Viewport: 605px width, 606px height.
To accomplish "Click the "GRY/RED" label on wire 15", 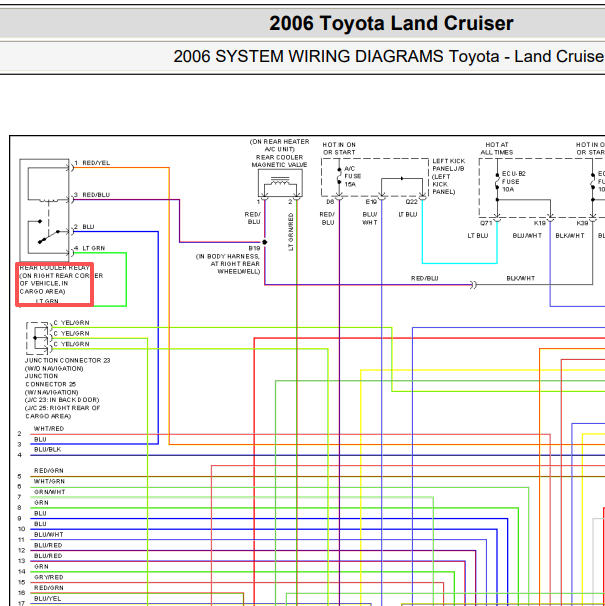I will [x=49, y=577].
